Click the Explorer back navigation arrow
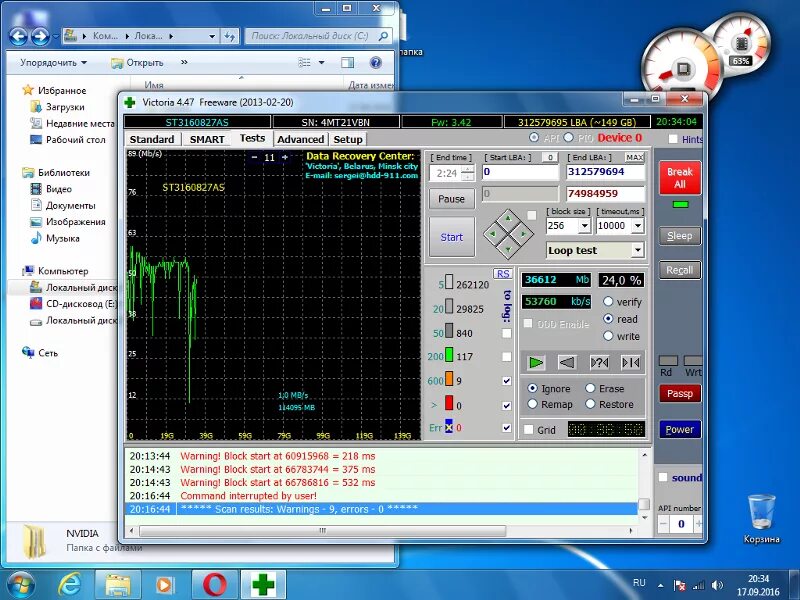Image resolution: width=800 pixels, height=600 pixels. coord(18,36)
